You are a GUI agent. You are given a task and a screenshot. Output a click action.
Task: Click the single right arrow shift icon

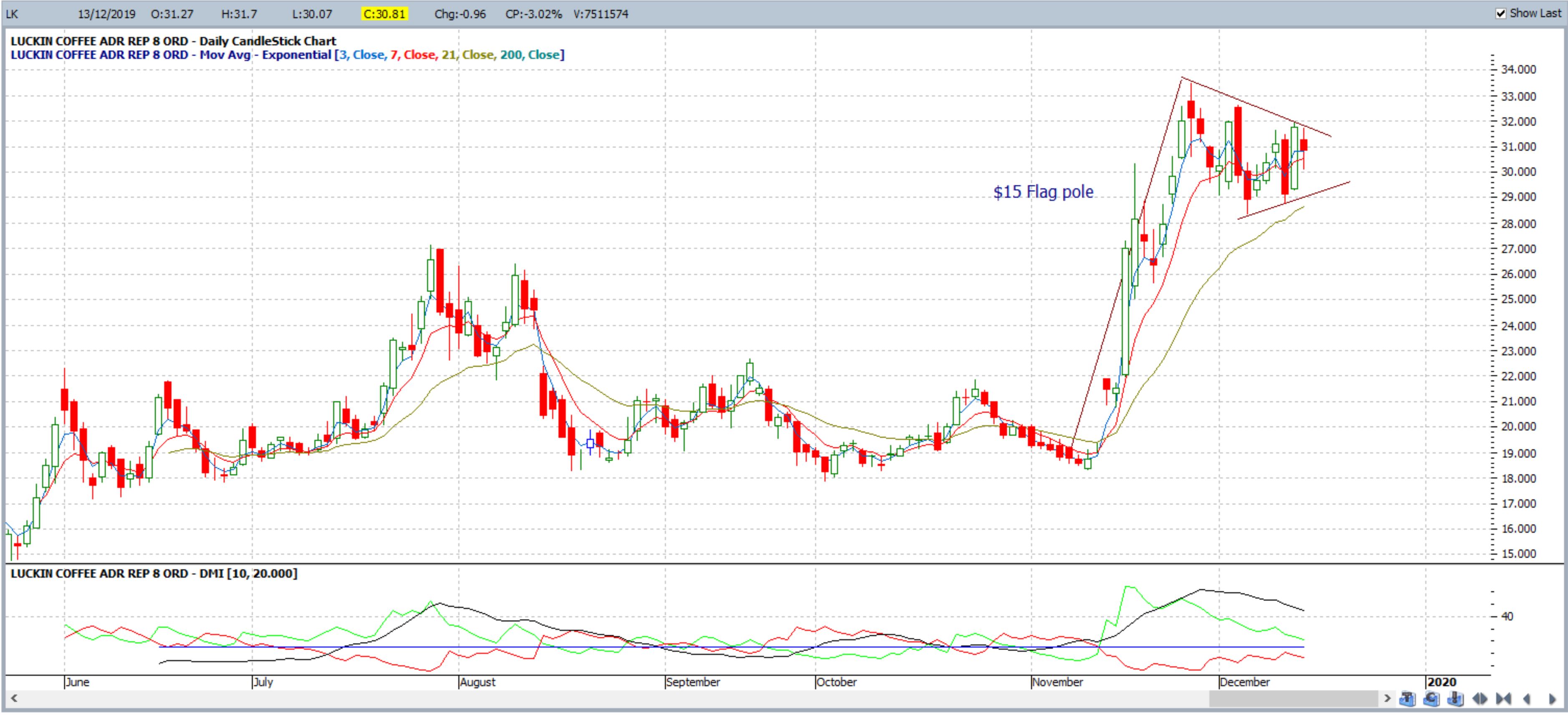tap(1552, 699)
